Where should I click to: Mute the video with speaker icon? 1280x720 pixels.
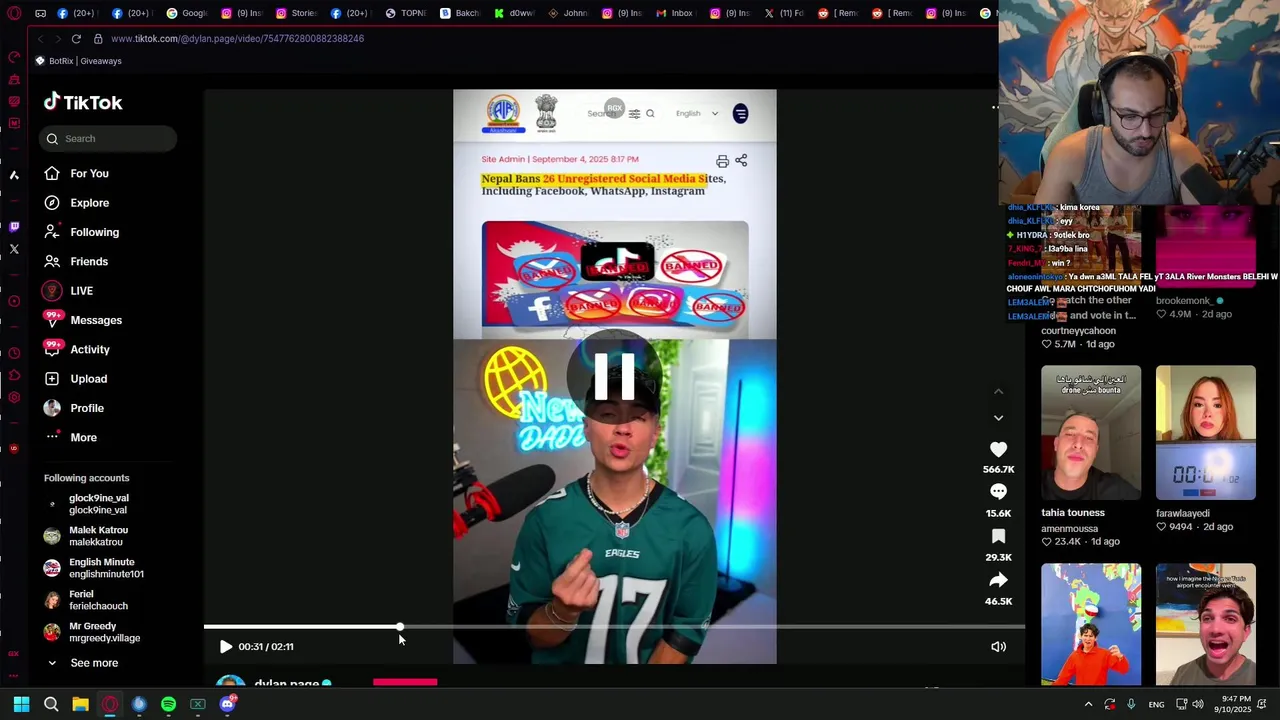pyautogui.click(x=998, y=647)
